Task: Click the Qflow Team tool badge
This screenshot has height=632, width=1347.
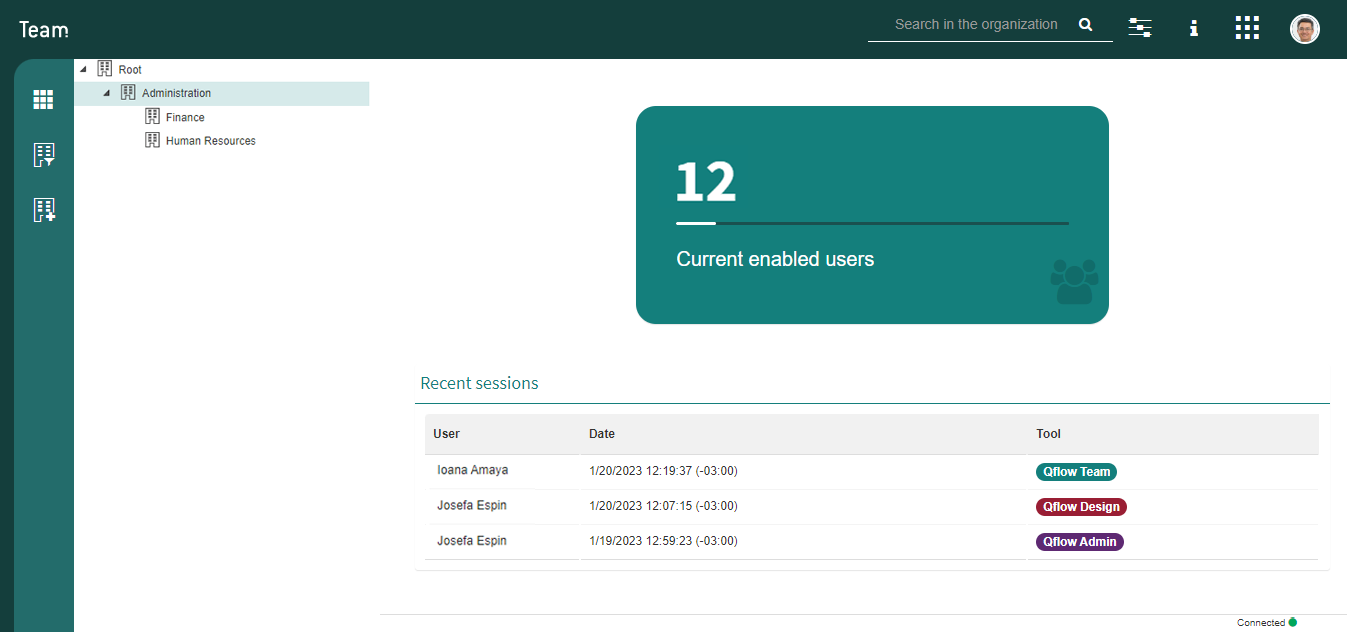Action: click(1076, 472)
